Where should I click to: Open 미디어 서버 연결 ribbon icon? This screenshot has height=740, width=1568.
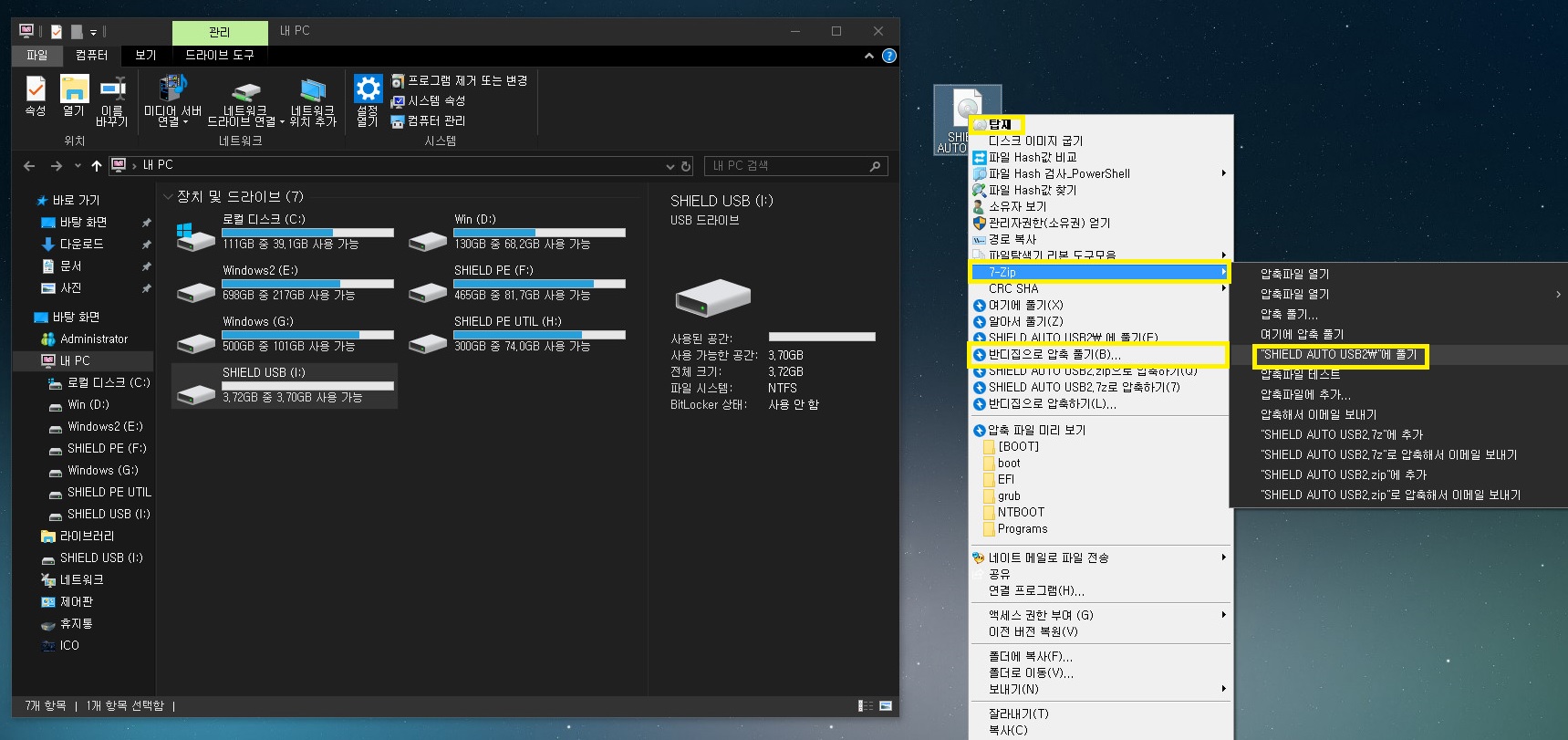pos(172,100)
